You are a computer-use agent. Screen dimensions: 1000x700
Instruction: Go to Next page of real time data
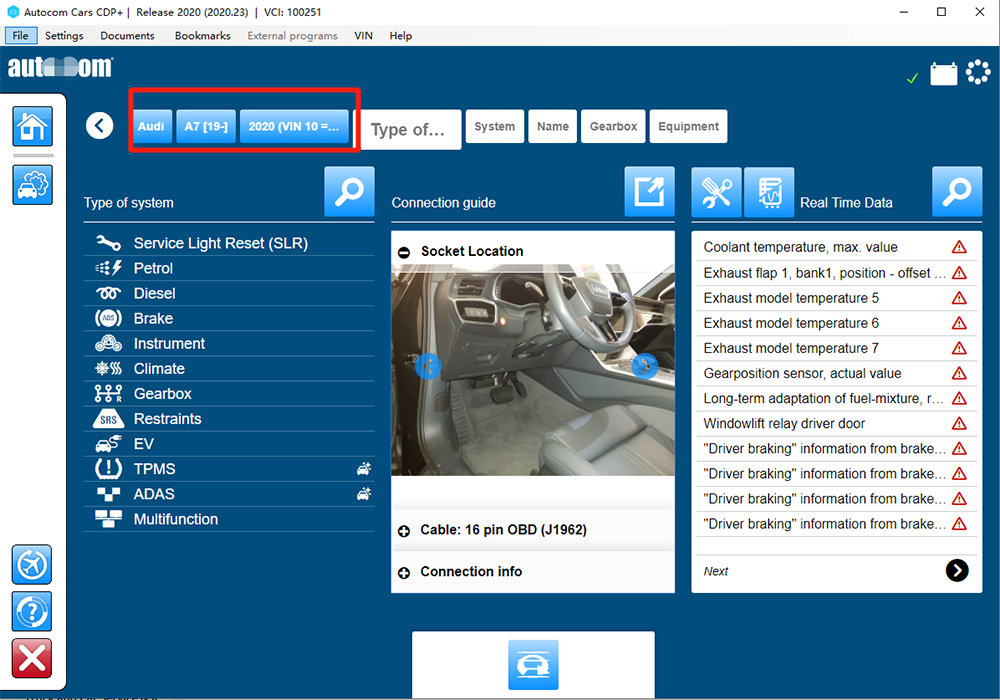(957, 571)
